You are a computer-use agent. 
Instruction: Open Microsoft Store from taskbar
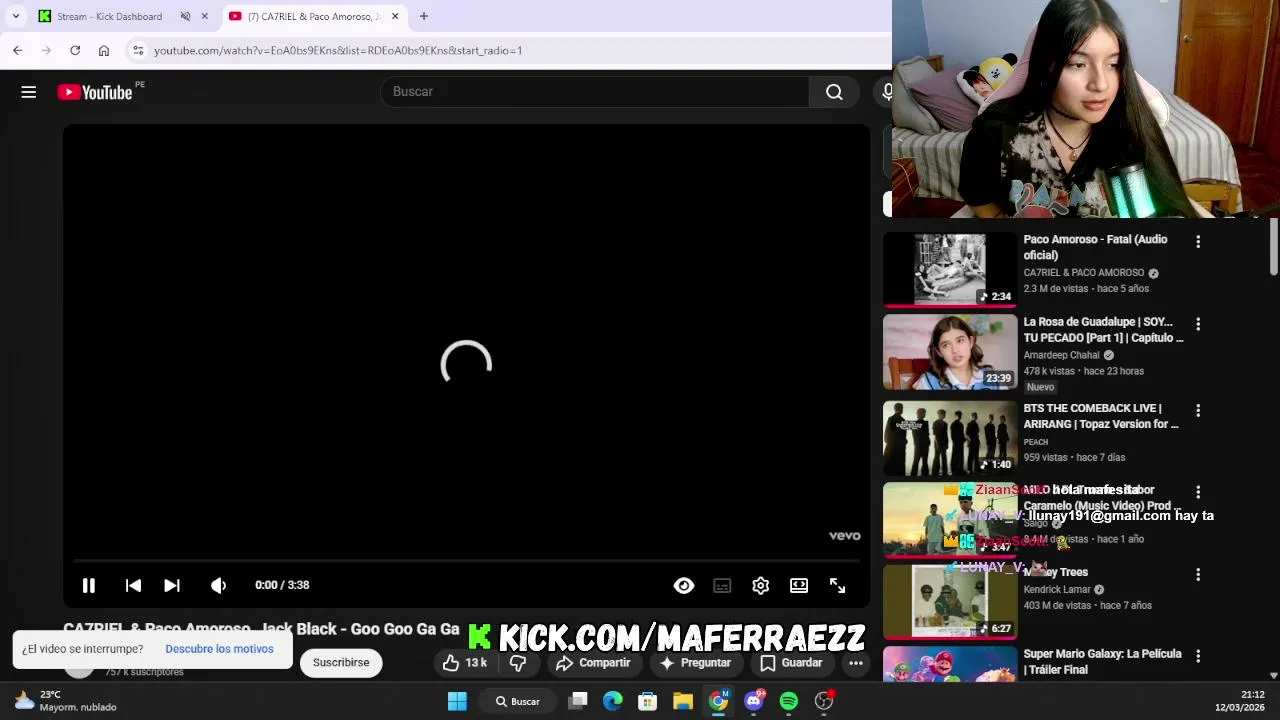[x=648, y=702]
